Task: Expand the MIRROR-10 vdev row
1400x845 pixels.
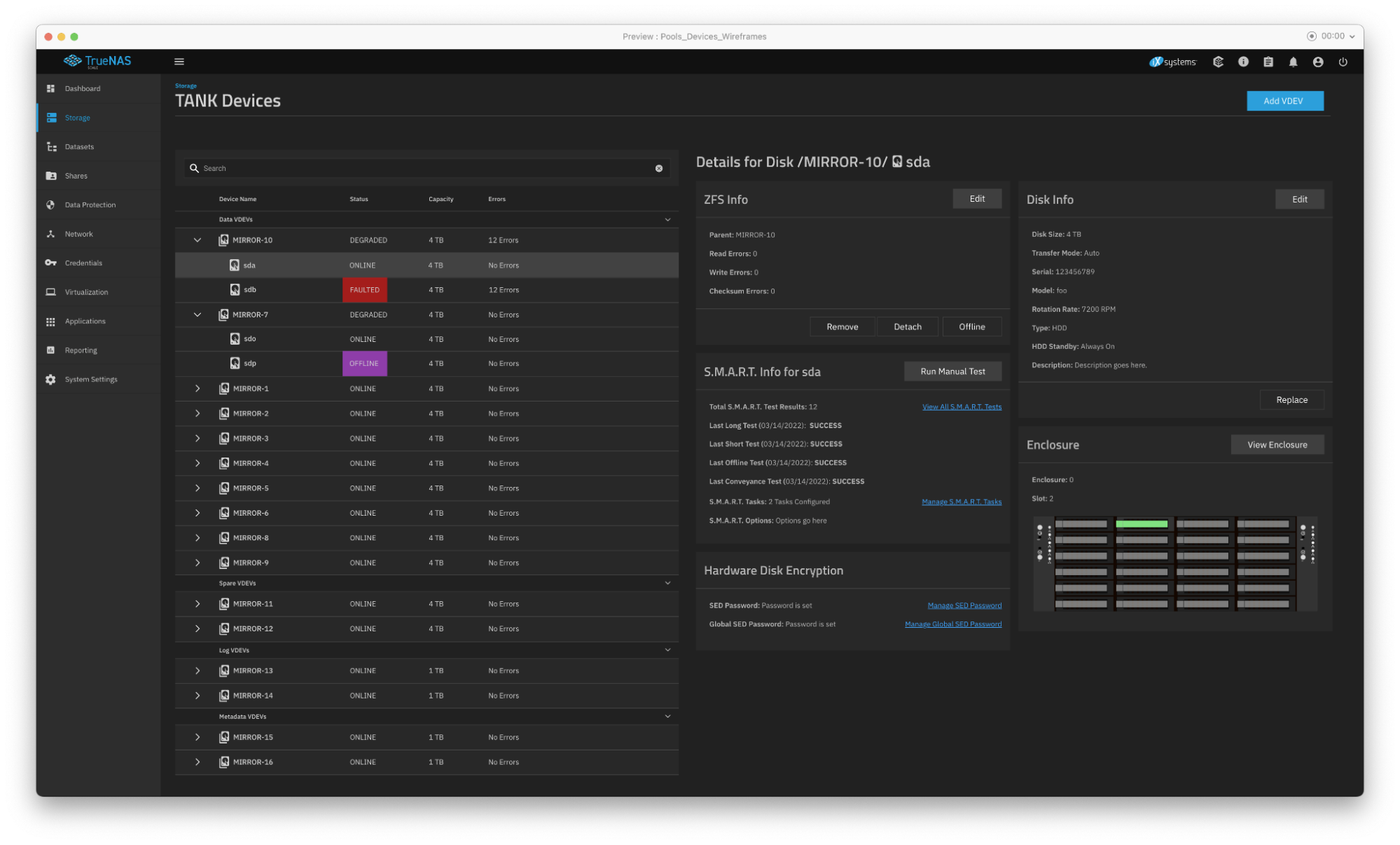Action: point(197,240)
